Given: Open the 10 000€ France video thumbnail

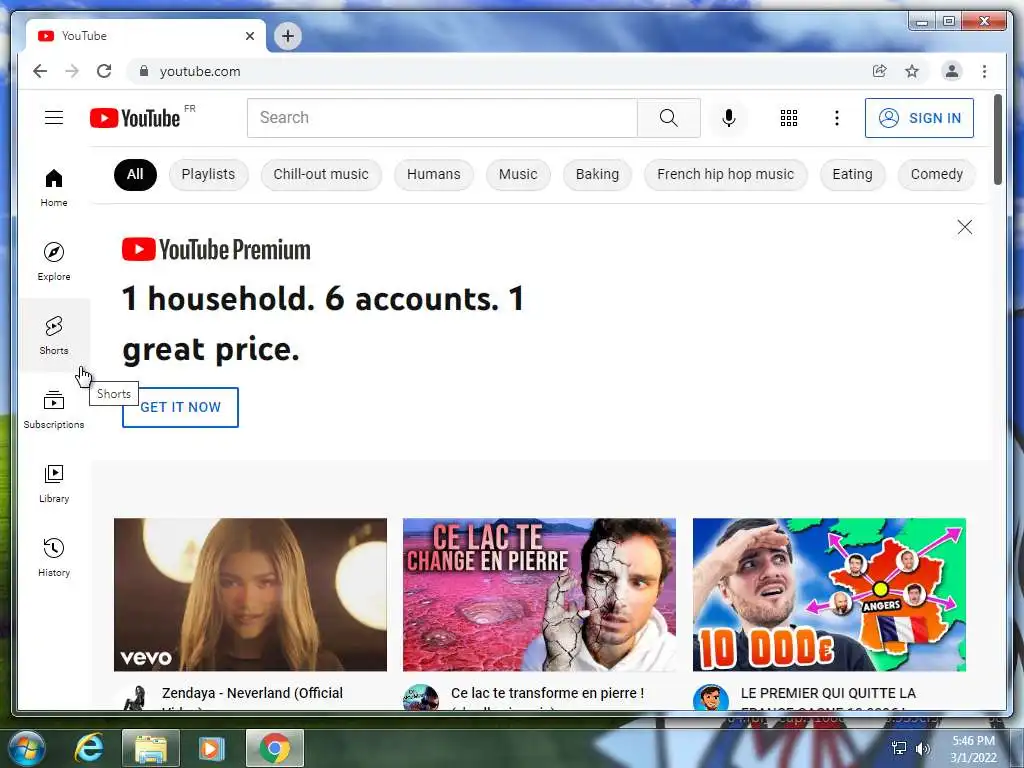Looking at the screenshot, I should tap(829, 594).
